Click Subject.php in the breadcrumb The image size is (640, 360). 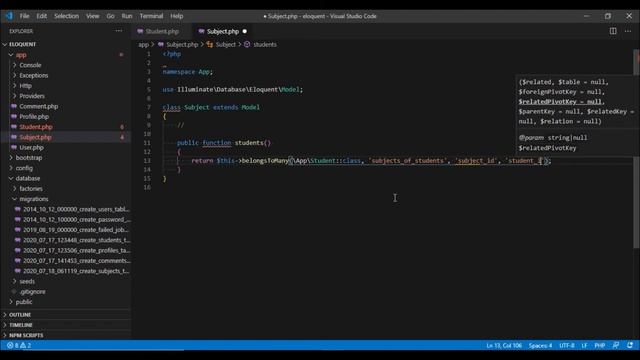point(182,44)
